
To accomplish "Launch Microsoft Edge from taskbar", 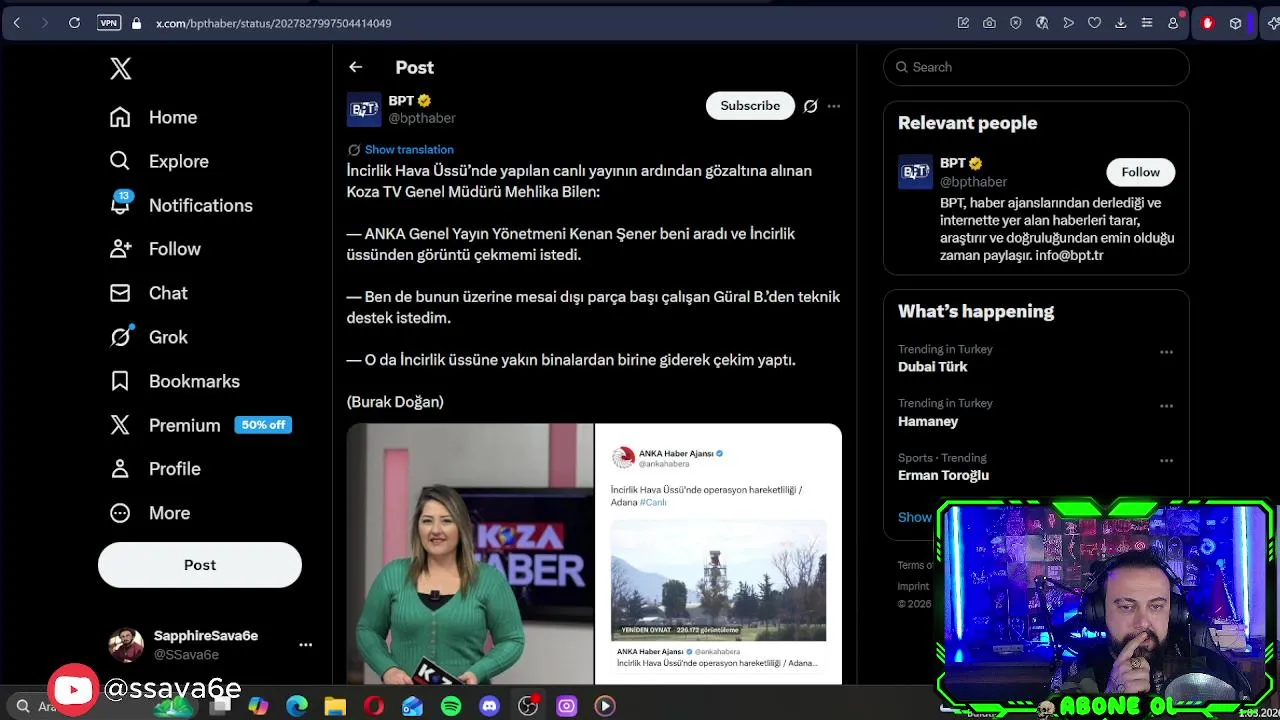I will (x=297, y=706).
